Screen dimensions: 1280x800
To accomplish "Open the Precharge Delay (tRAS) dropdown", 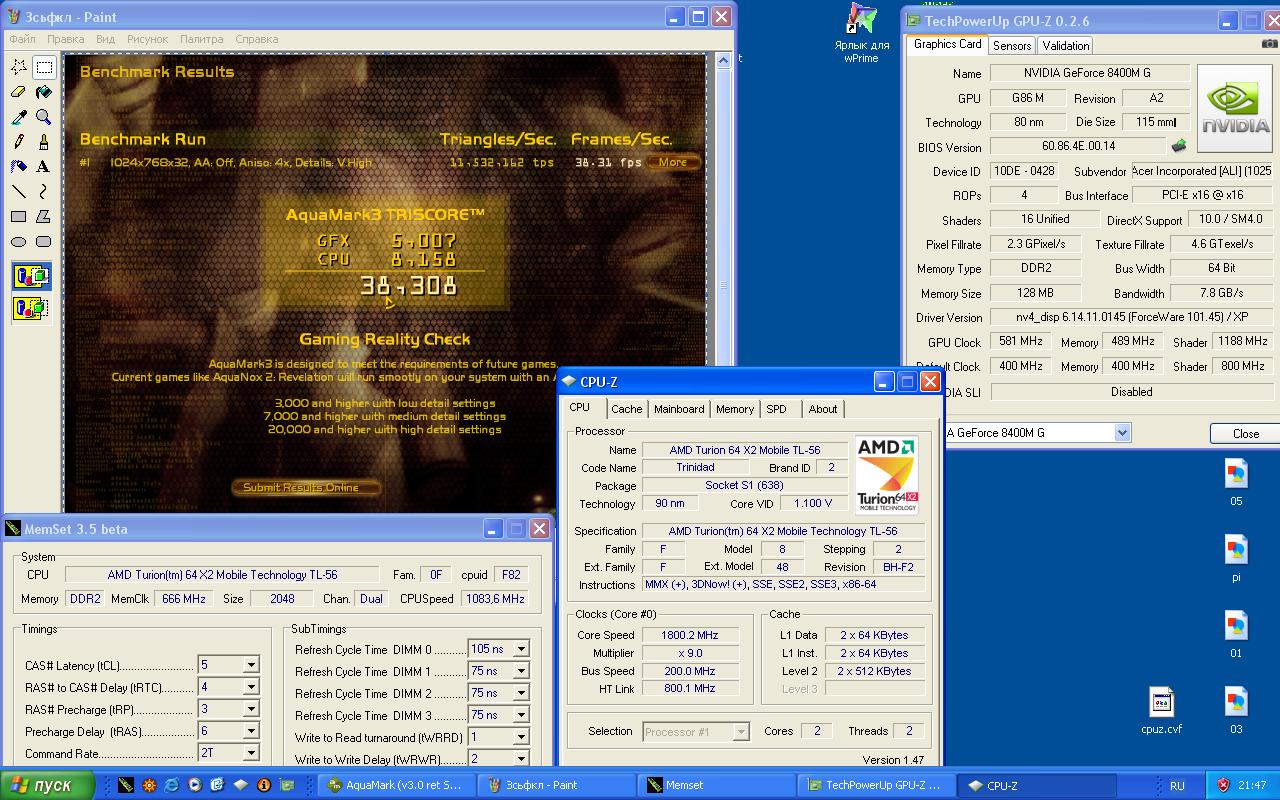I will coord(251,731).
